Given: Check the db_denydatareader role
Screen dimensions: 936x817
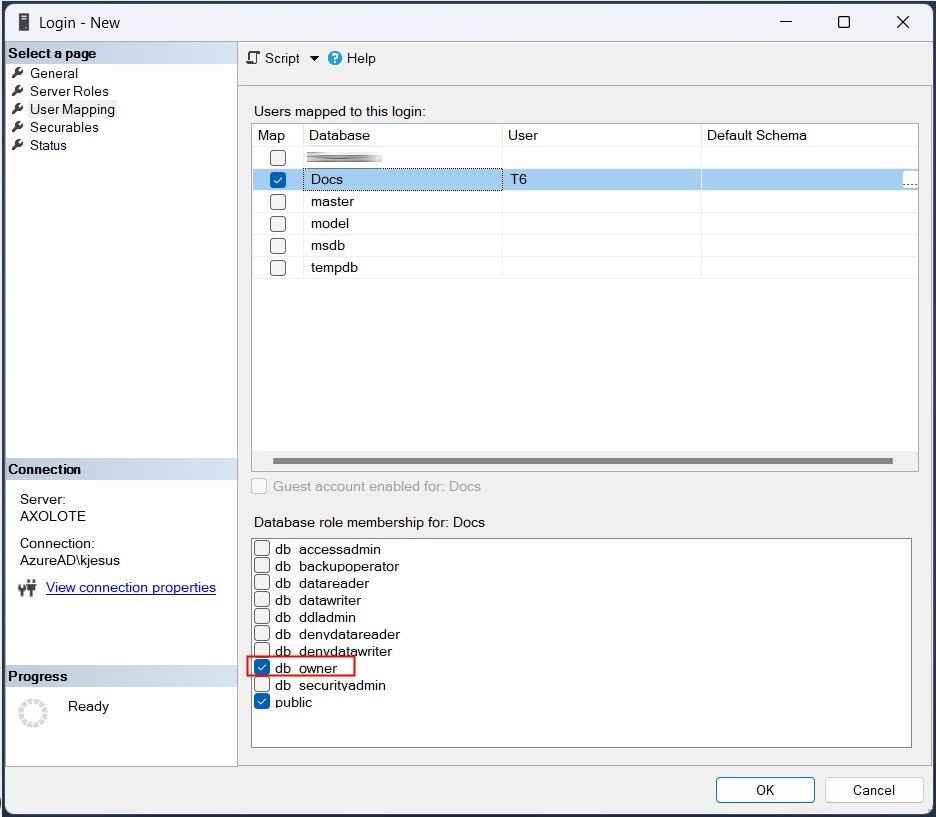Looking at the screenshot, I should [262, 633].
